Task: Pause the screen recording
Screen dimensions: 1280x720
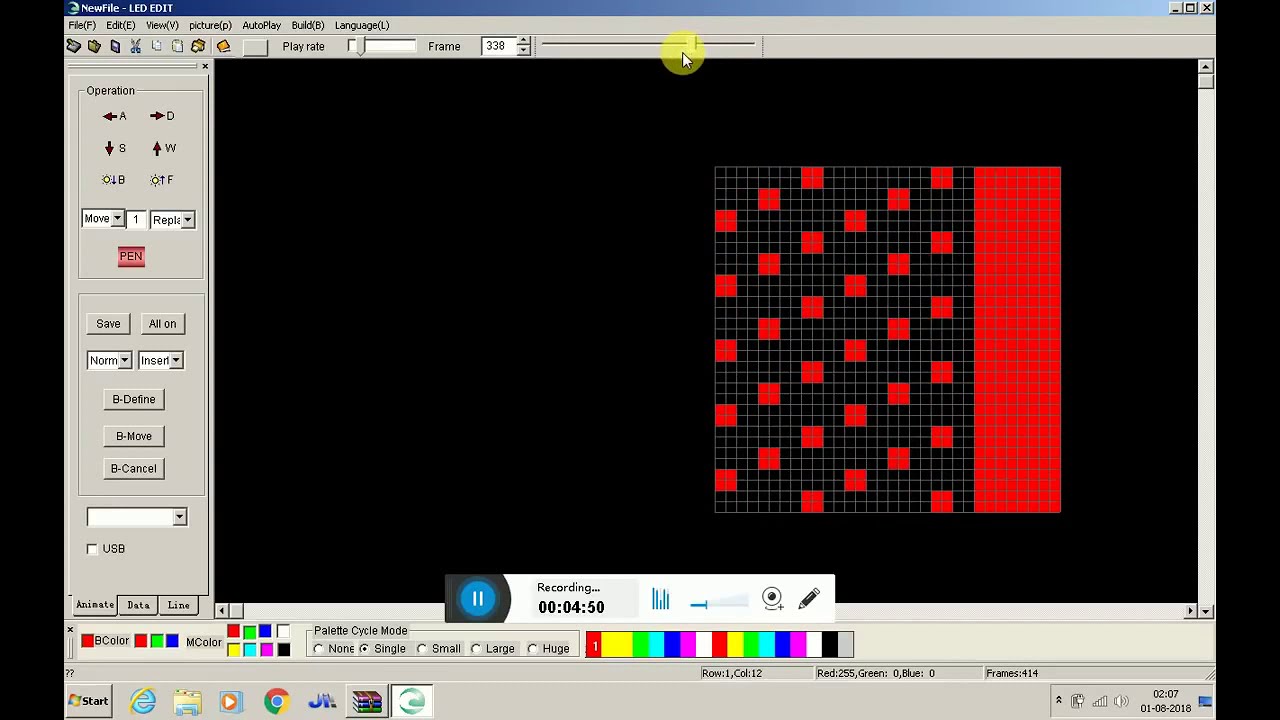Action: 477,598
